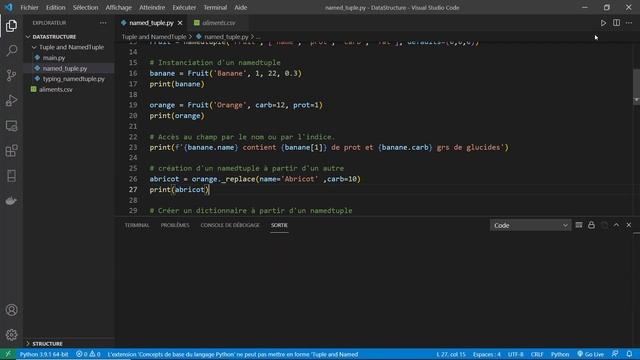Change language mode via Python status item
This screenshot has height=360, width=640.
[x=560, y=354]
